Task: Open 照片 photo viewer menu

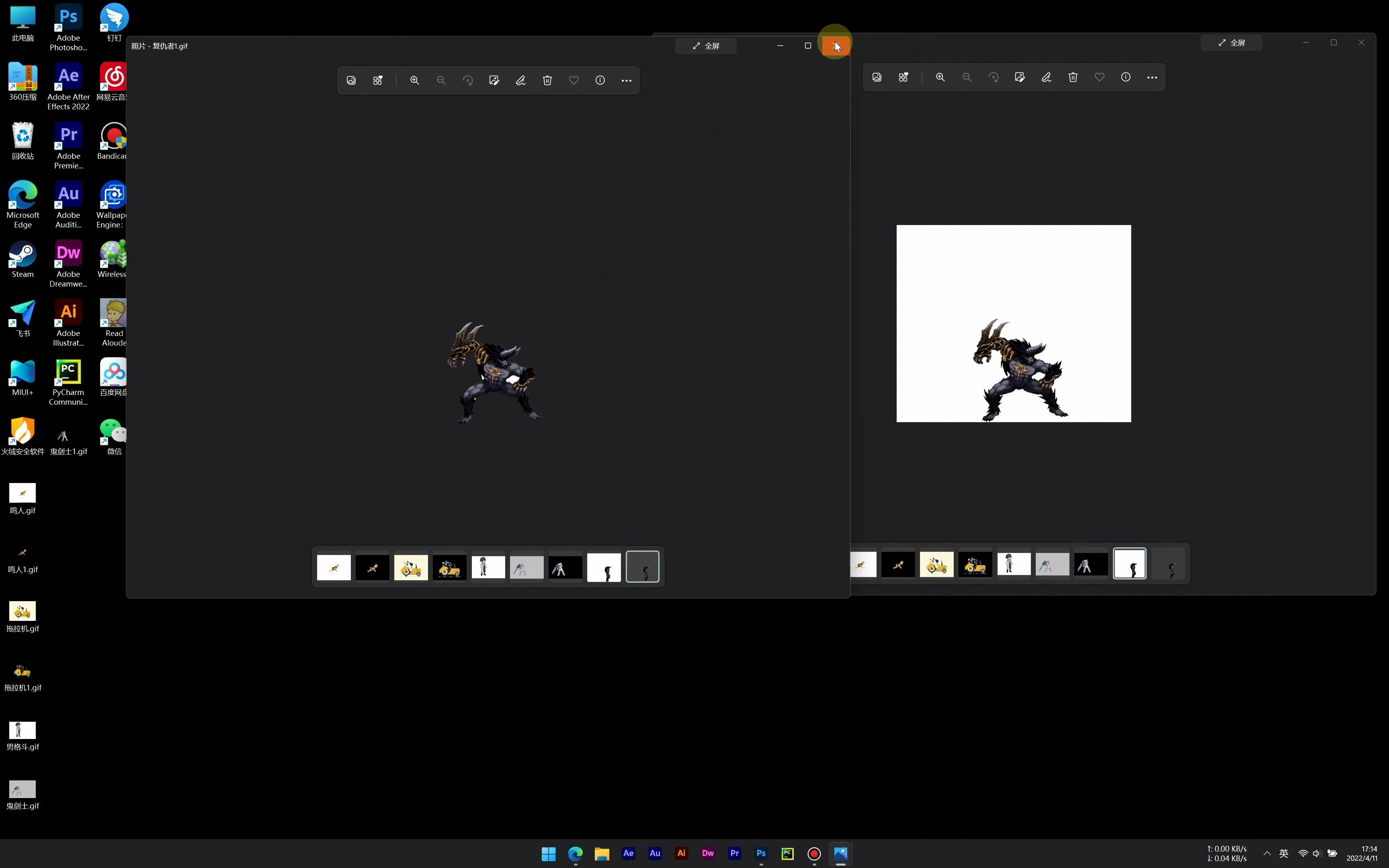Action: click(x=626, y=80)
